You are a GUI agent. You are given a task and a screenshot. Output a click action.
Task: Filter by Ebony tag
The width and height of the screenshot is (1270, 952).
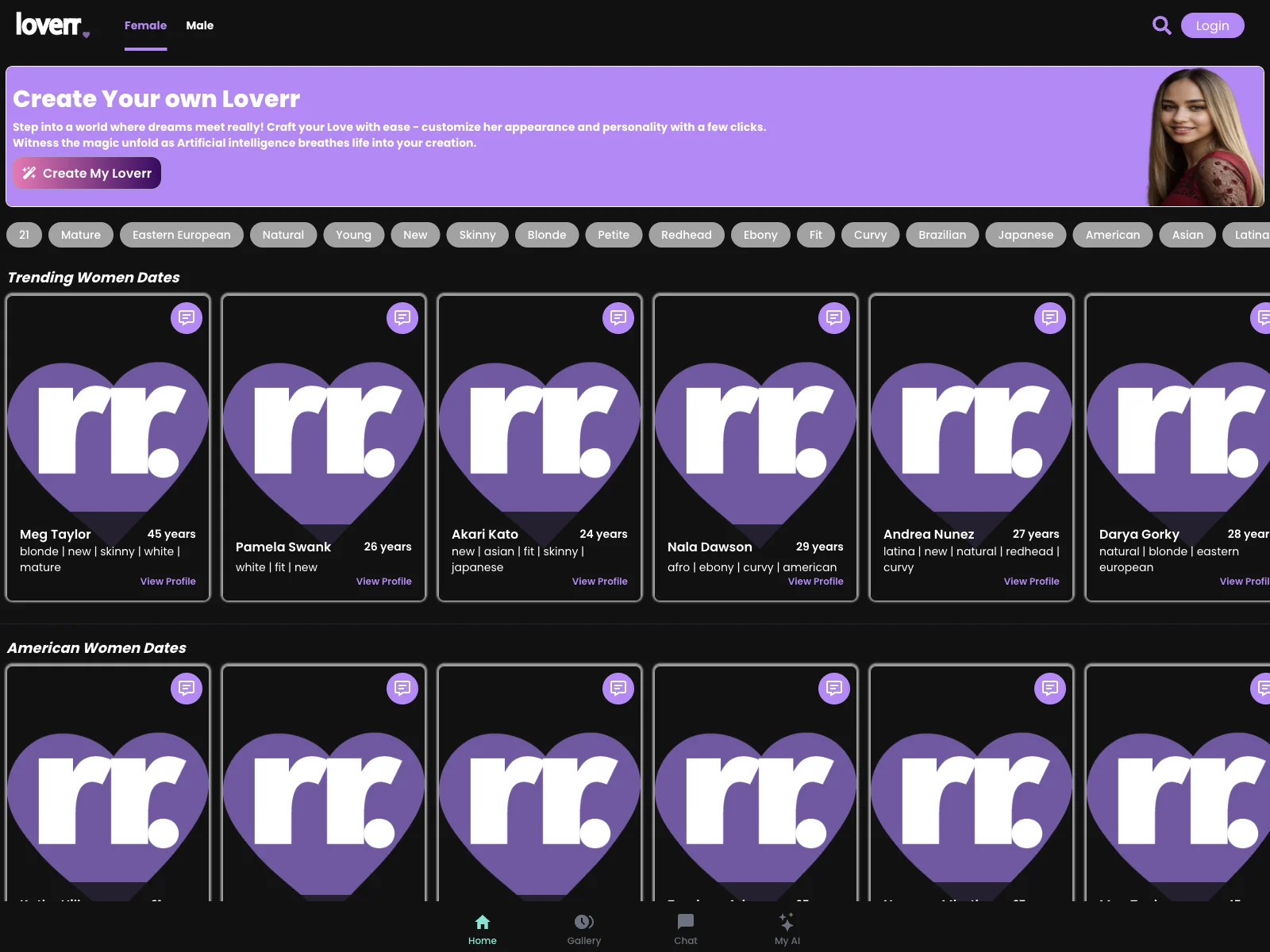pyautogui.click(x=760, y=235)
